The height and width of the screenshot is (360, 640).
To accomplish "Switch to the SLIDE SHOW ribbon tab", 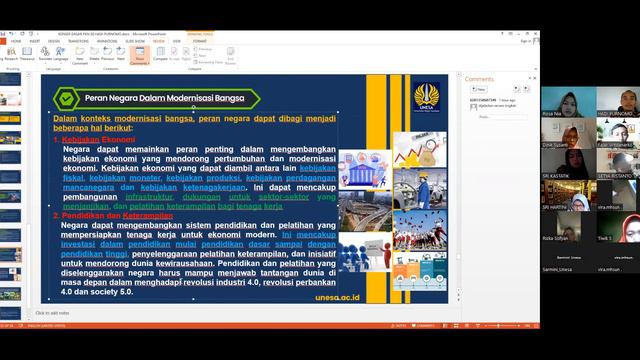I will coord(135,41).
